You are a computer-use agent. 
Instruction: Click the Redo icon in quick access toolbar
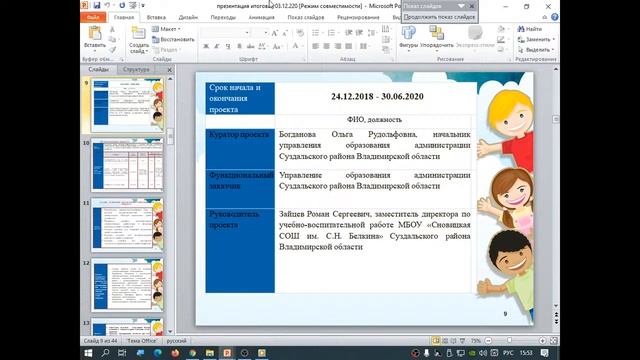tap(122, 5)
